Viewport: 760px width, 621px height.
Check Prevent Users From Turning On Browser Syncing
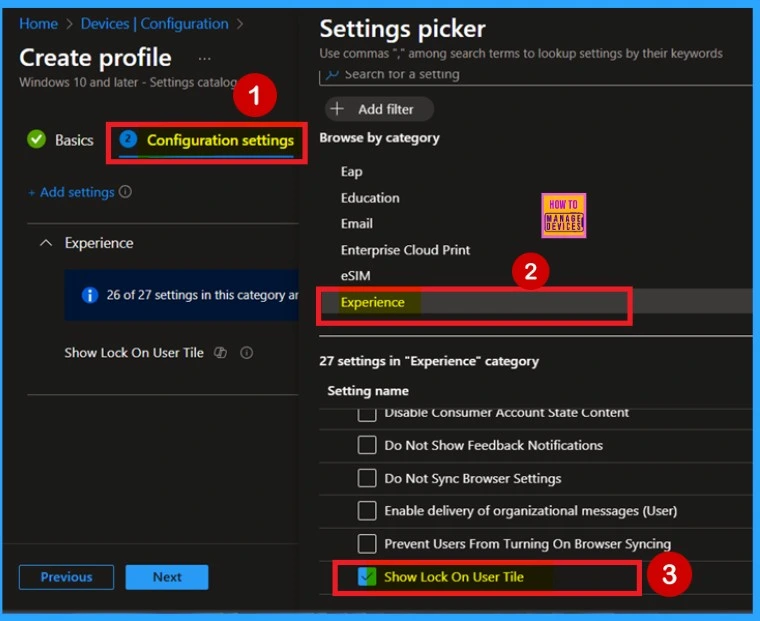click(367, 543)
